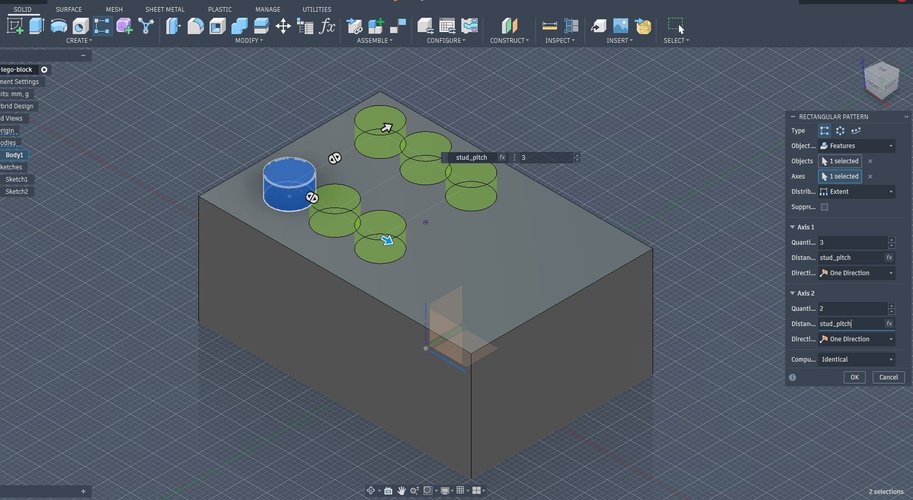This screenshot has width=913, height=500.
Task: Select the Create Sketch tool
Action: [x=15, y=26]
